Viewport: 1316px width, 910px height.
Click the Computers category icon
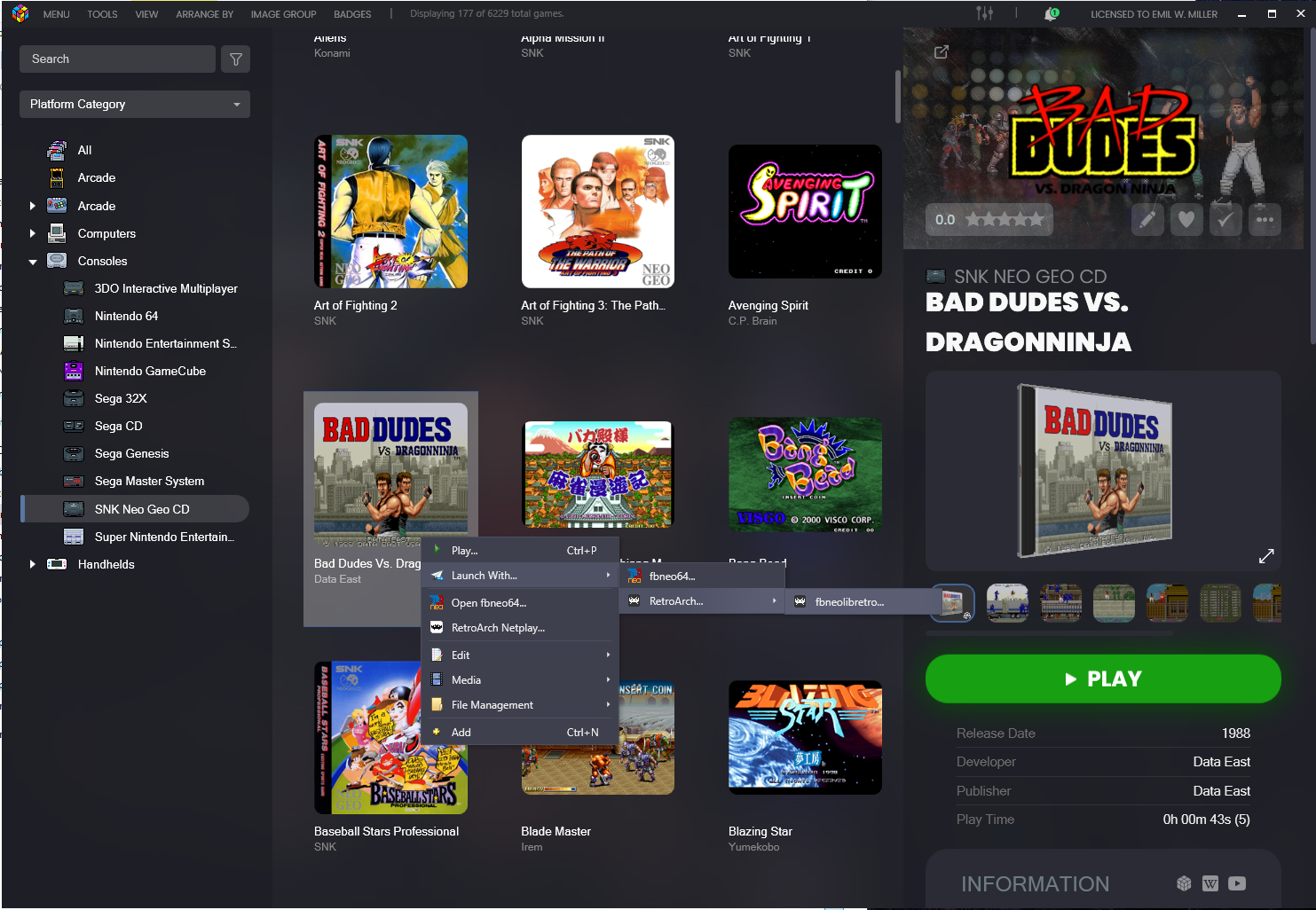(x=57, y=233)
